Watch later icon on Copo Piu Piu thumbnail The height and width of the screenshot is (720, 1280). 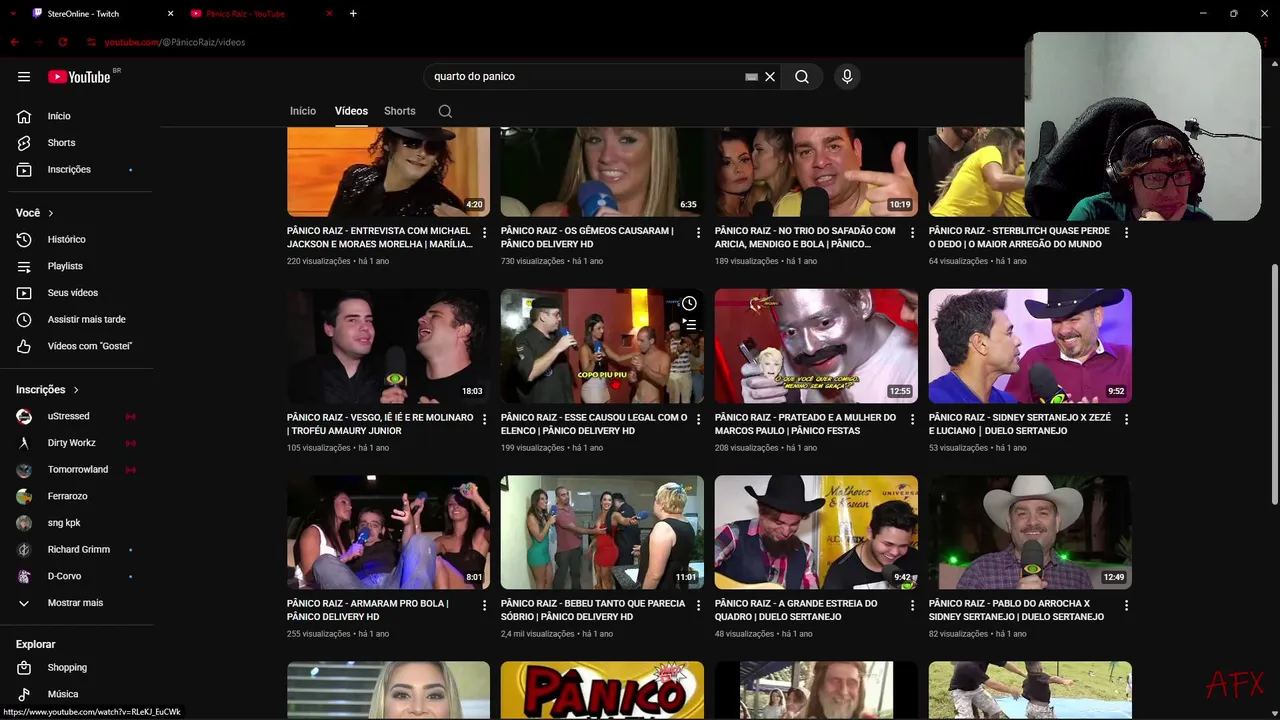[x=689, y=303]
